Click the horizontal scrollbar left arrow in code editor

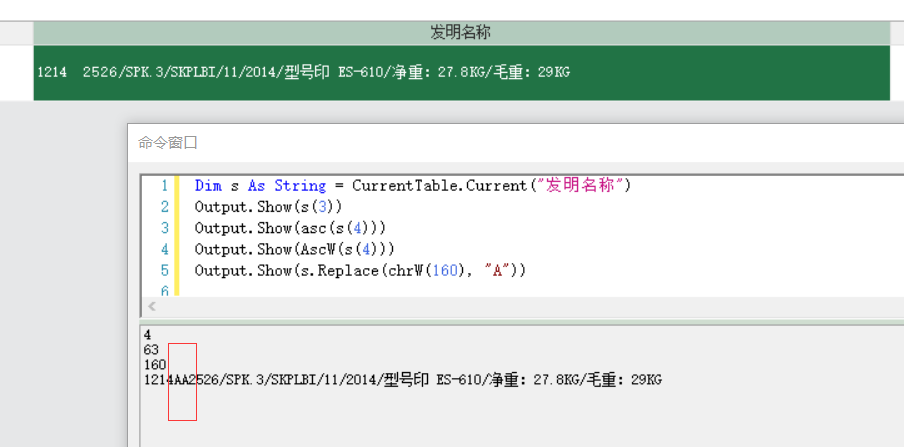pyautogui.click(x=152, y=306)
